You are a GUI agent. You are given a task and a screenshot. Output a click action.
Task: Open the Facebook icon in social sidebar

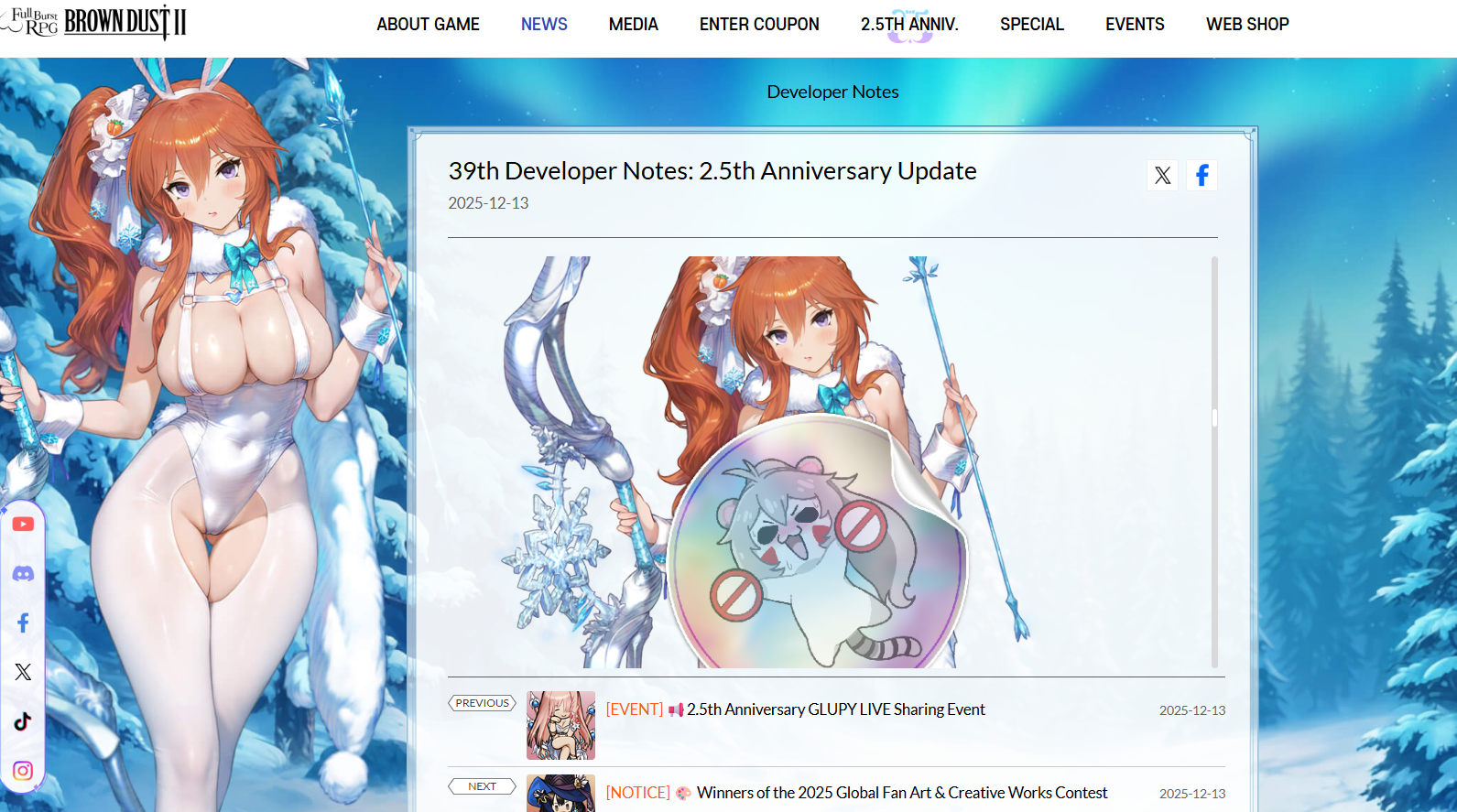[23, 623]
